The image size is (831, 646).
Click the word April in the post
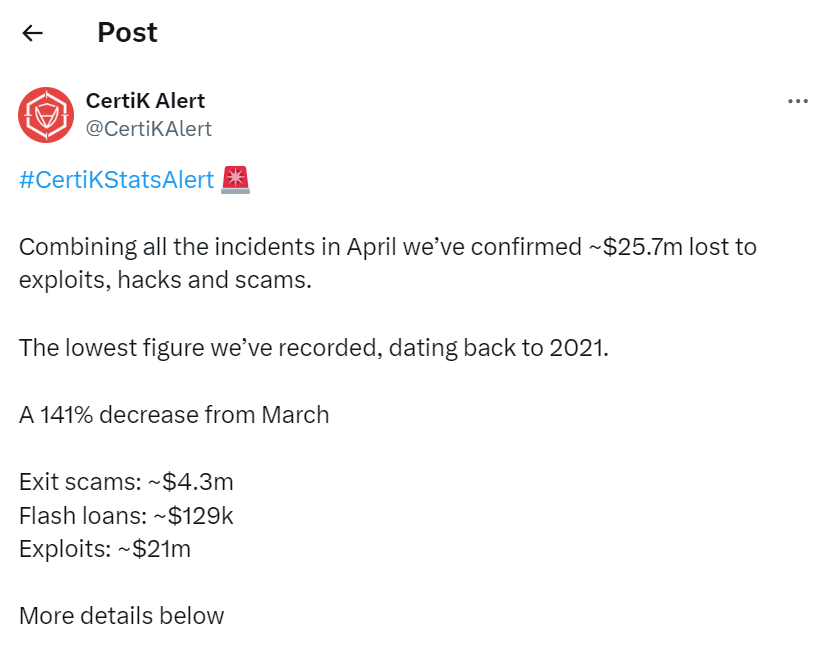pos(373,247)
